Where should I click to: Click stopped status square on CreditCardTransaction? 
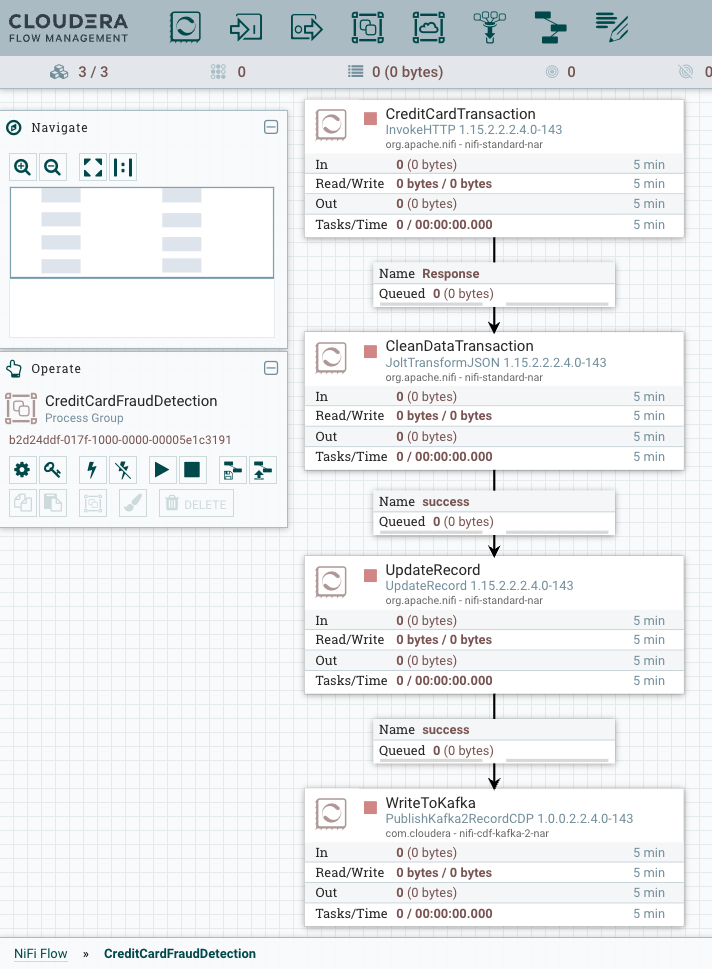[x=370, y=119]
